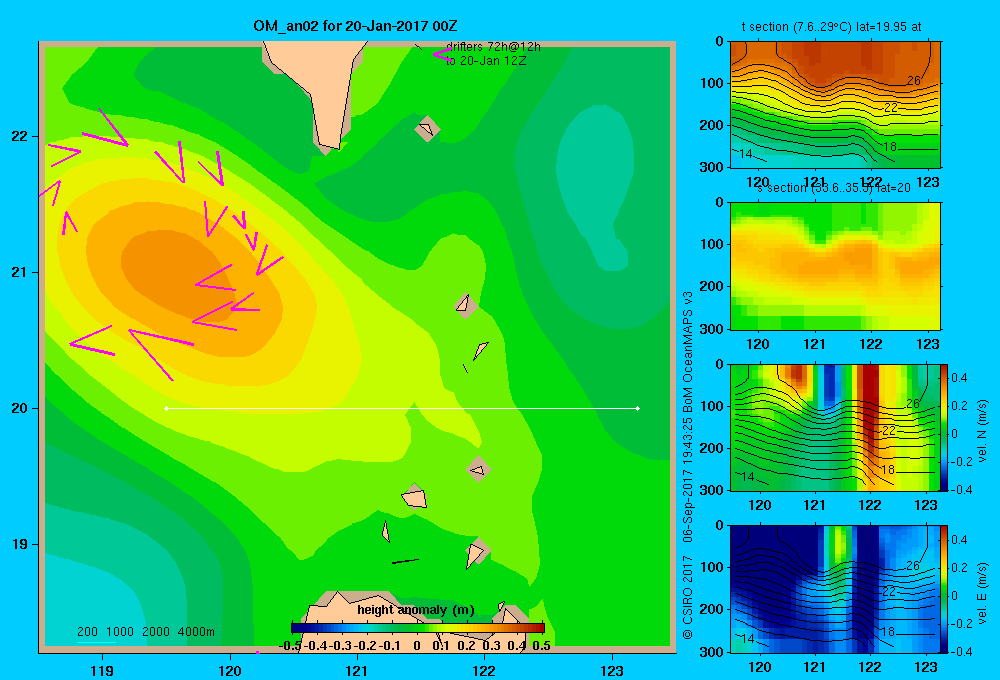Click the 'drifters 72h@12h' legend text
The height and width of the screenshot is (680, 1000).
pyautogui.click(x=493, y=47)
